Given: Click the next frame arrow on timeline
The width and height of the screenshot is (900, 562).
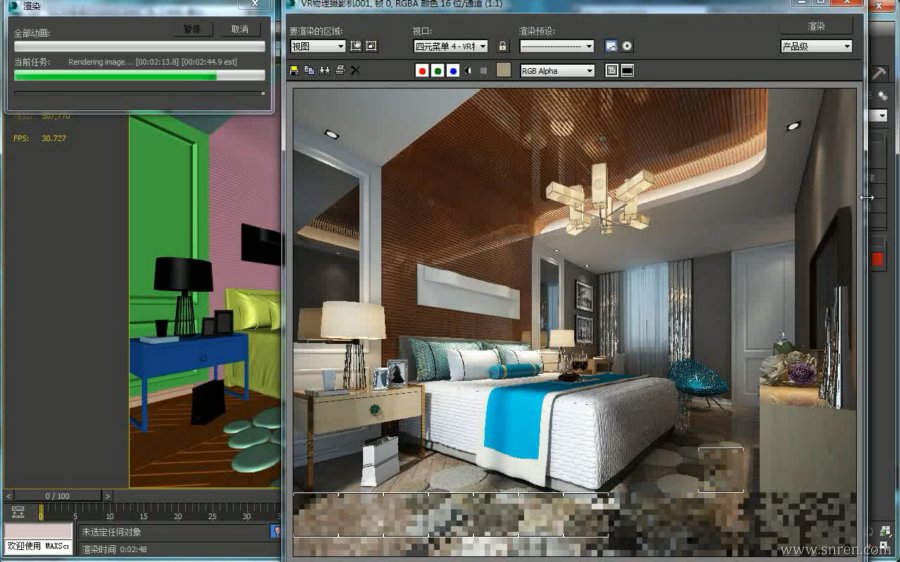Looking at the screenshot, I should coord(107,496).
